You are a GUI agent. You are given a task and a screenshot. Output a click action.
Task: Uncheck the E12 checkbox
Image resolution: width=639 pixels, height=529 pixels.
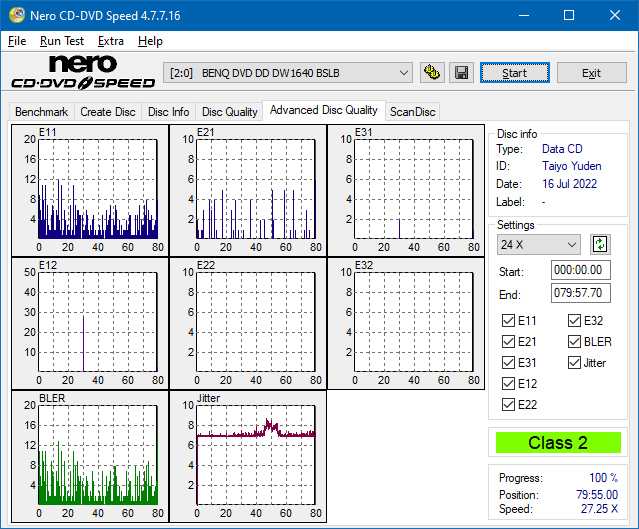click(x=508, y=384)
